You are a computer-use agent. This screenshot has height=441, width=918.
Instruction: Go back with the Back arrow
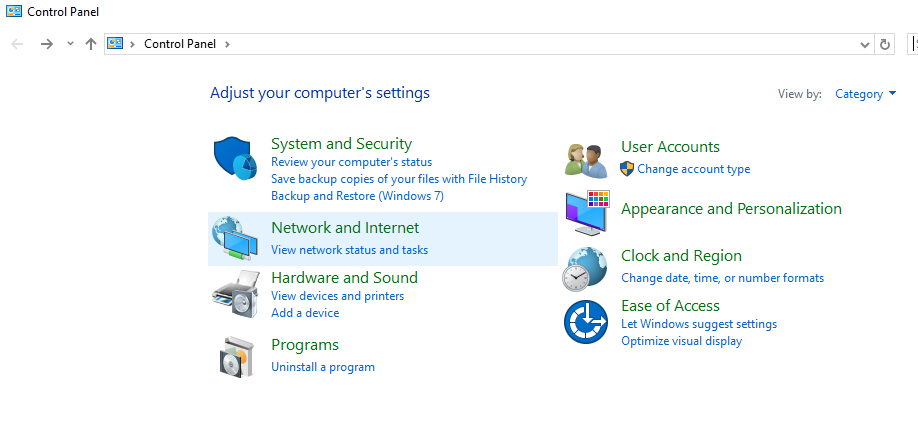(x=18, y=44)
